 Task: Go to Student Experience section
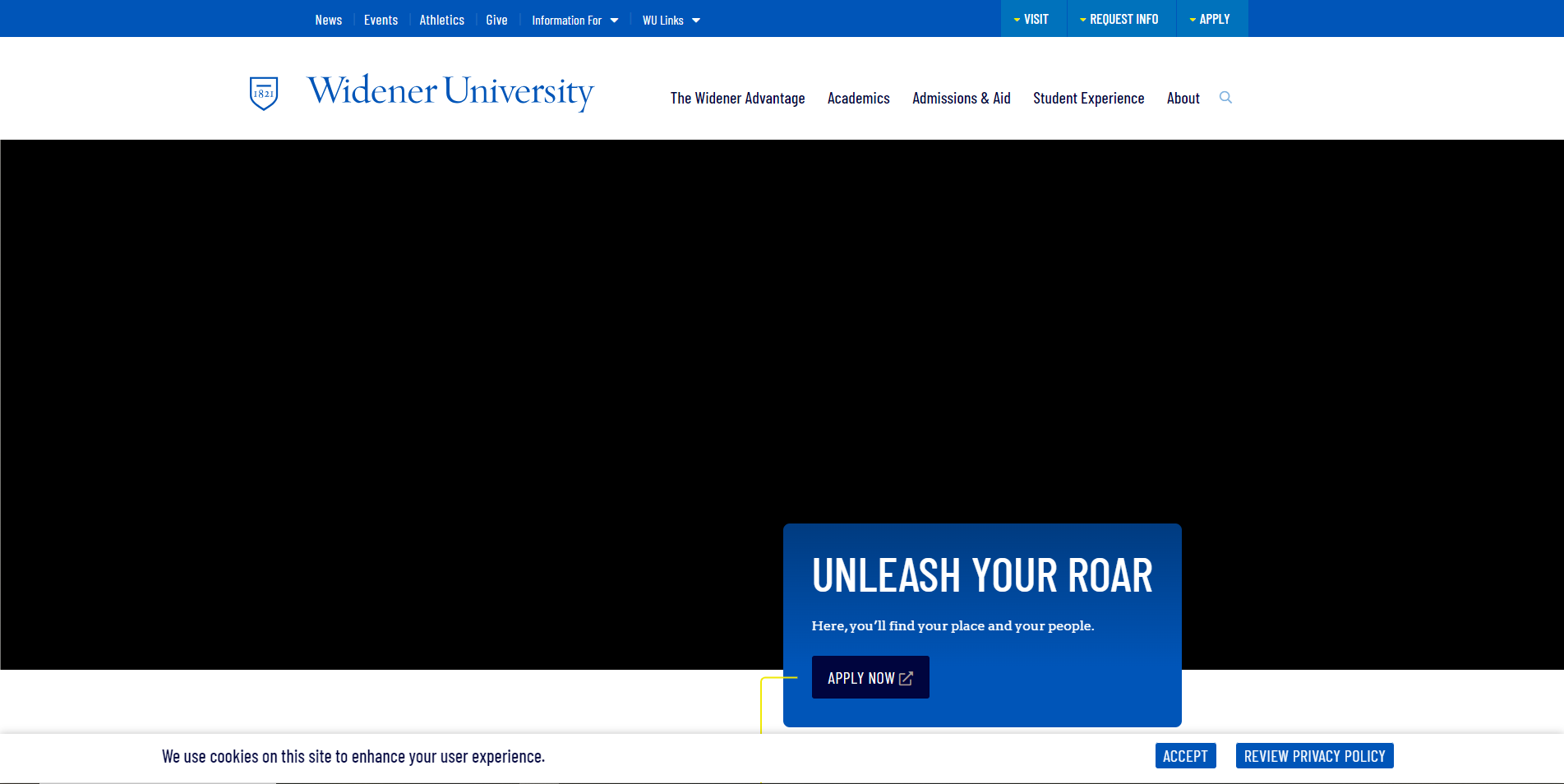coord(1088,99)
